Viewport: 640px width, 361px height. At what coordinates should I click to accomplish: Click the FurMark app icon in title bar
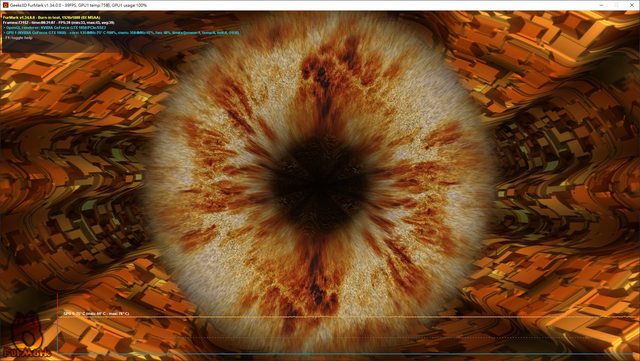(x=5, y=5)
